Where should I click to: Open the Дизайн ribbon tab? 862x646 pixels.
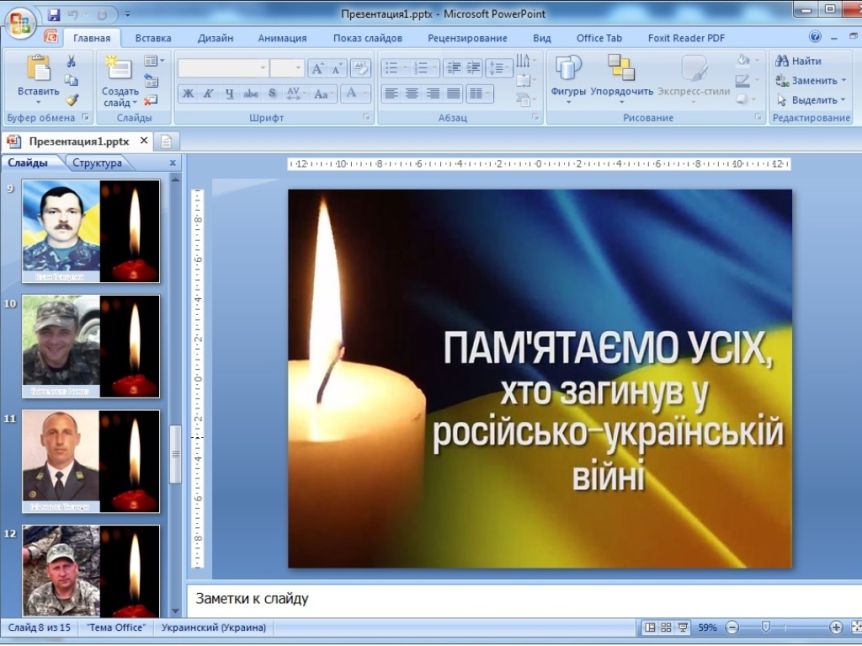215,38
